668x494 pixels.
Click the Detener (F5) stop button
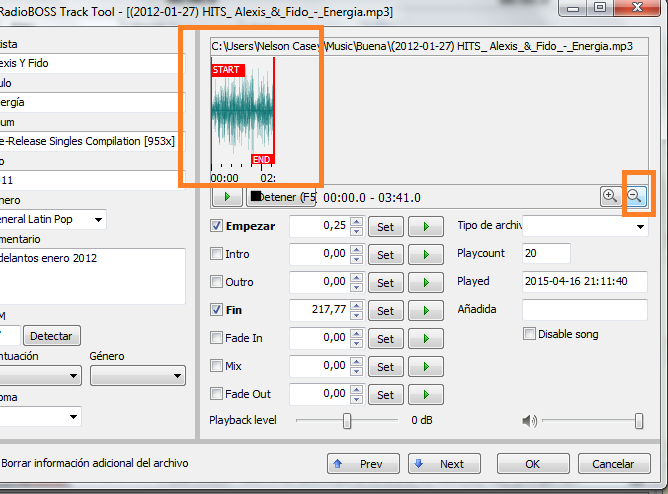tap(281, 198)
